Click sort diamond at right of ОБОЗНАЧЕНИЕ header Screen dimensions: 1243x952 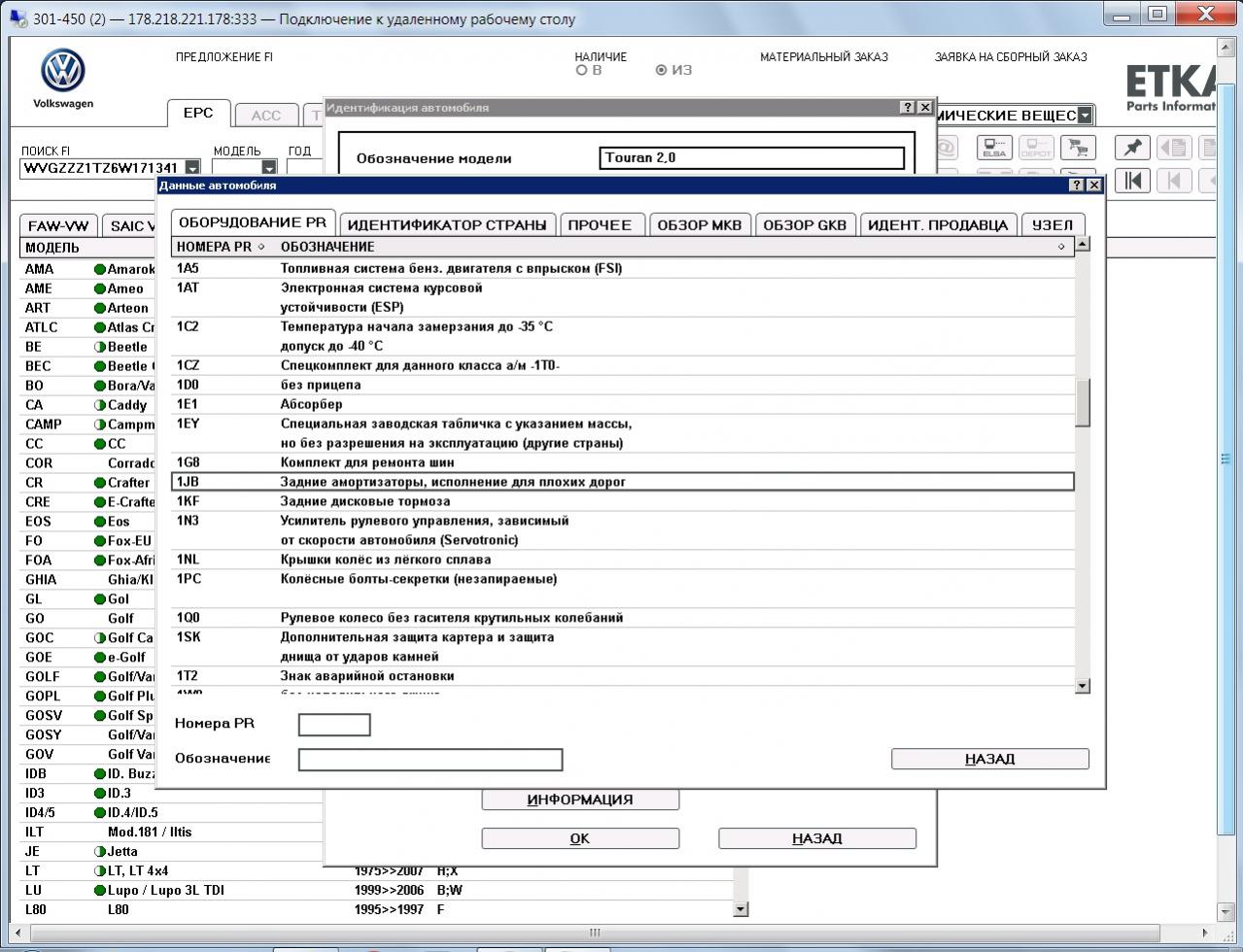point(1061,247)
